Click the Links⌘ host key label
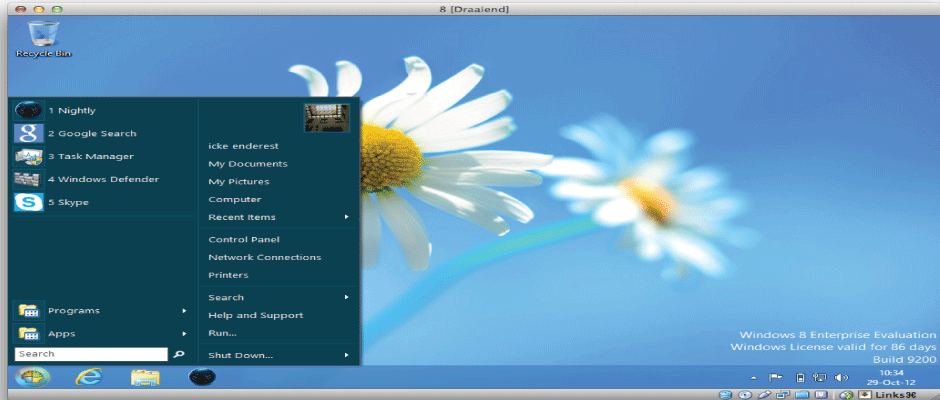 [896, 395]
